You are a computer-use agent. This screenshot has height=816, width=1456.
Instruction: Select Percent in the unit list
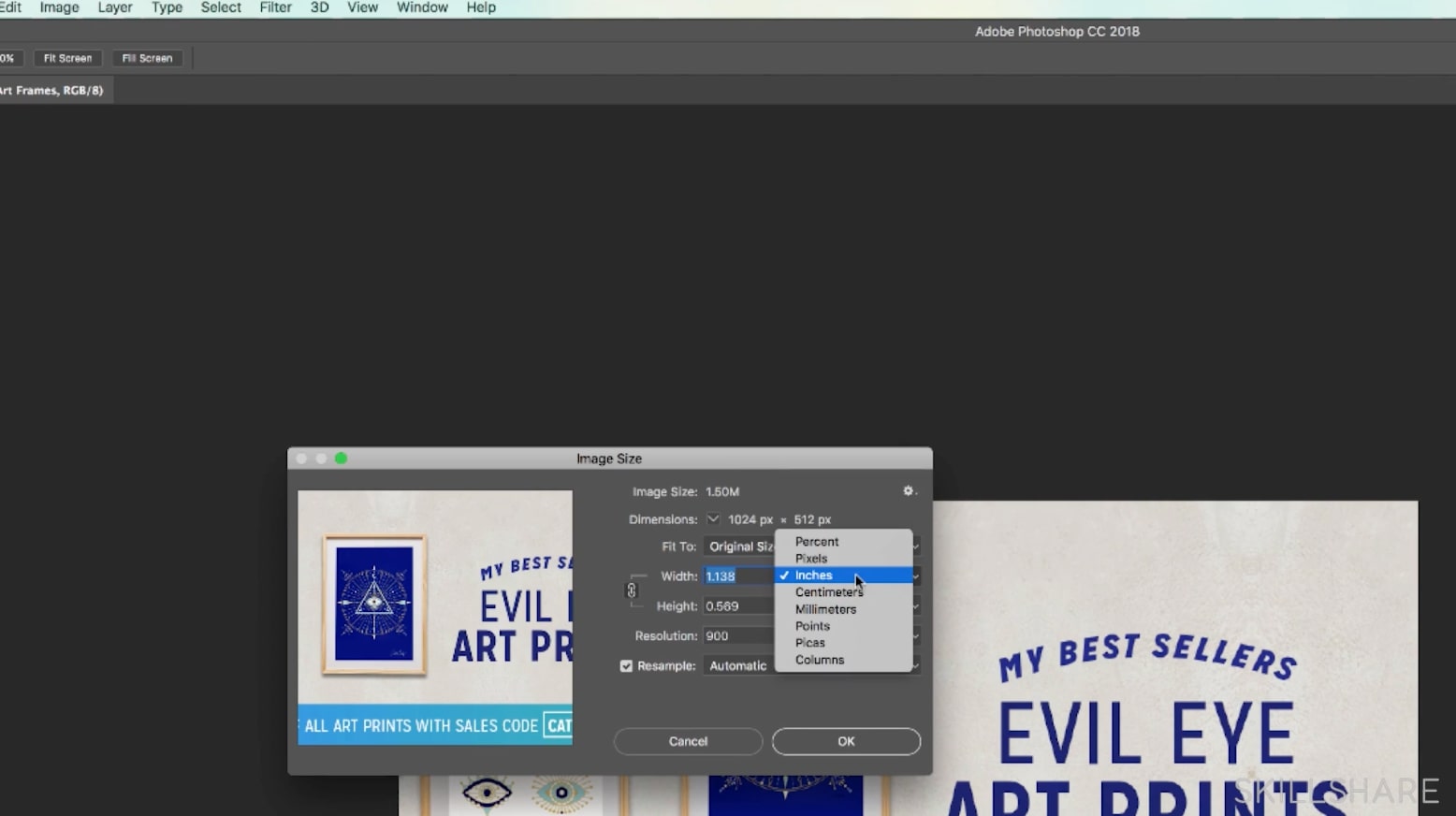816,542
